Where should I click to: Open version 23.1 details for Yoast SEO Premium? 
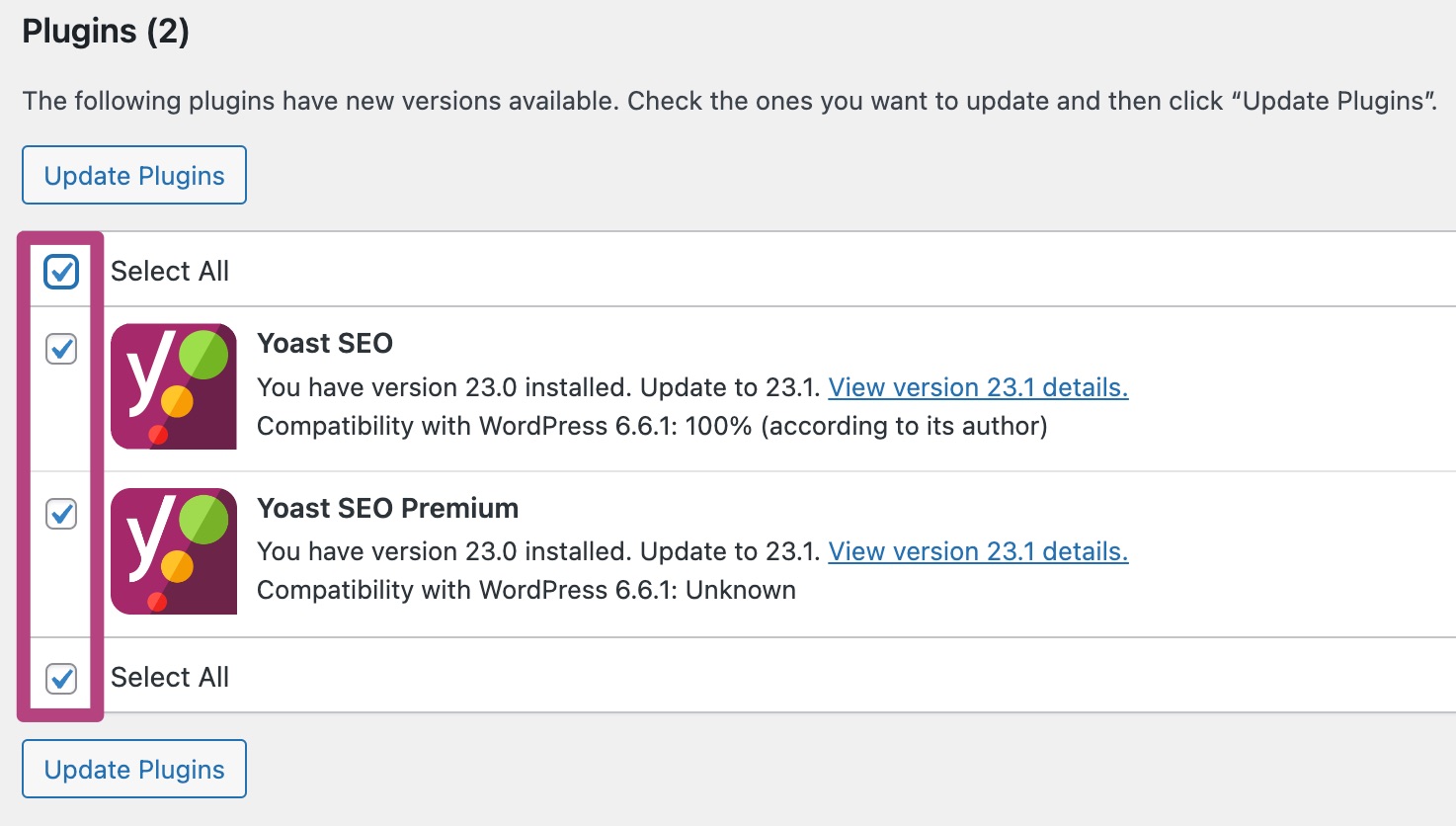point(978,551)
